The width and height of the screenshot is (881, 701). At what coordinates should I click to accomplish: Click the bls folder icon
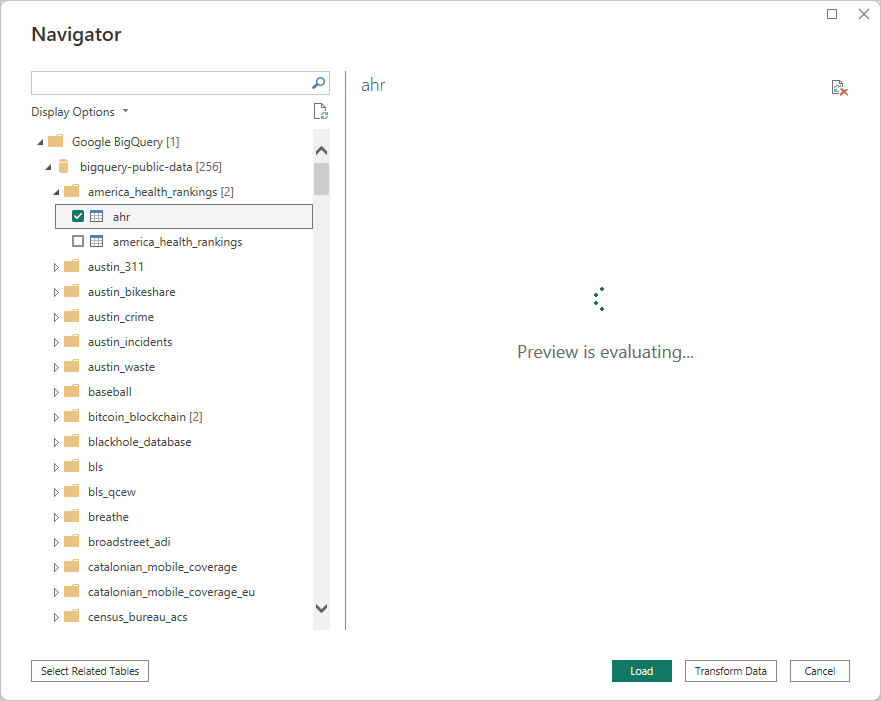point(71,467)
